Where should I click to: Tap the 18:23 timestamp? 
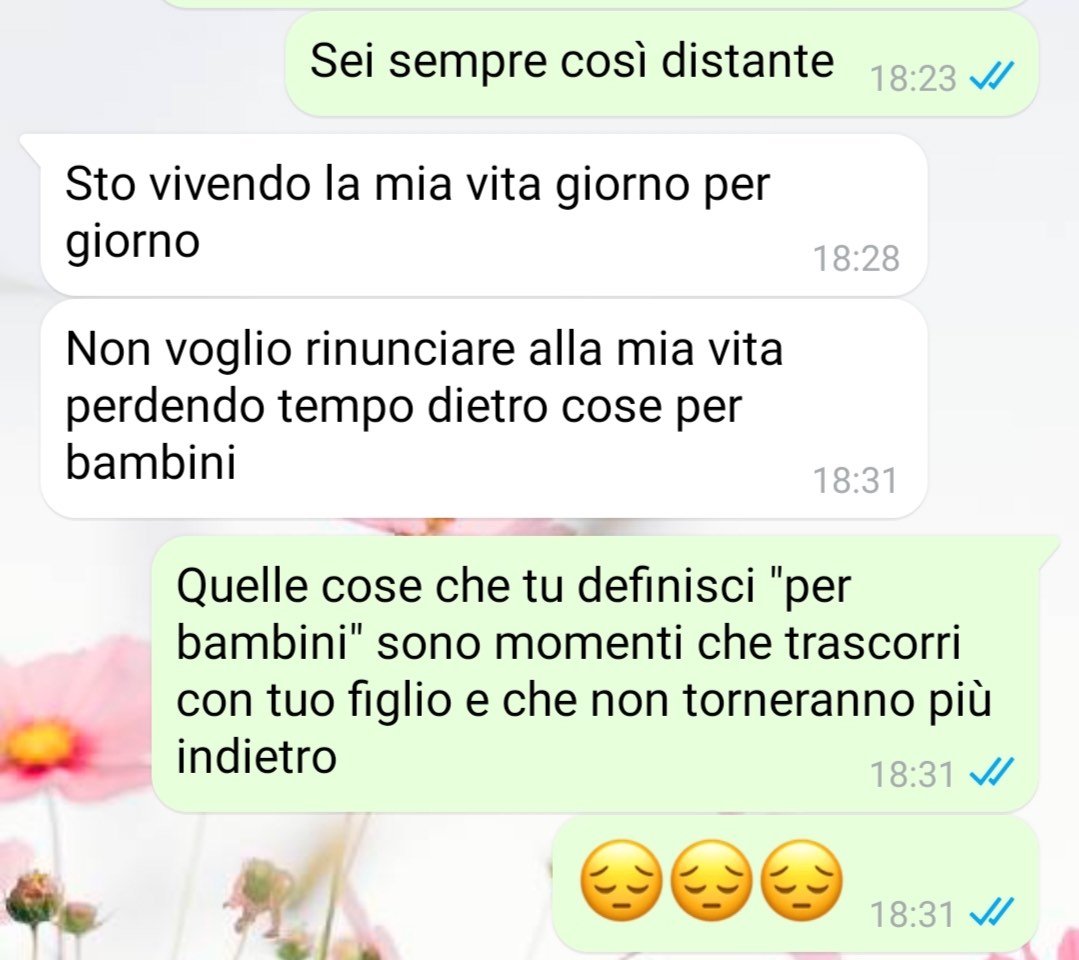click(912, 78)
